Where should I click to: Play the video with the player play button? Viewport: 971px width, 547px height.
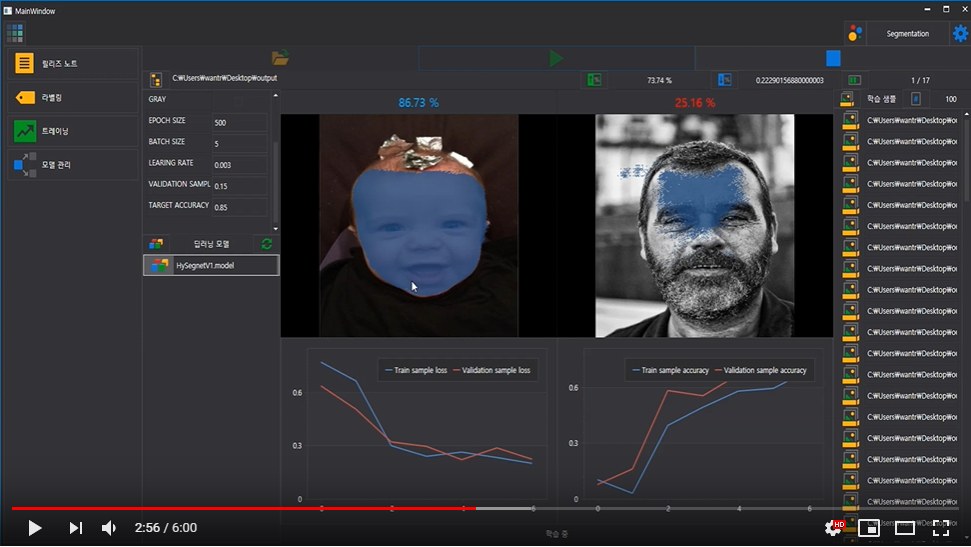pyautogui.click(x=35, y=528)
